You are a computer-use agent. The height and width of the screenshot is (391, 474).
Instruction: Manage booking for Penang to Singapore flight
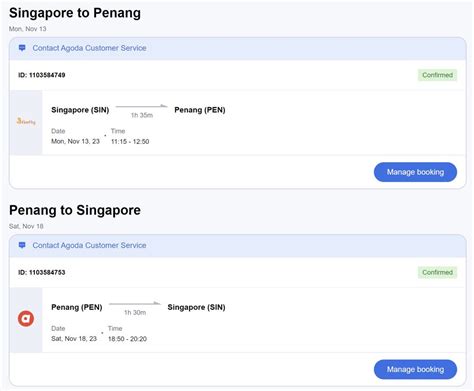[x=415, y=369]
